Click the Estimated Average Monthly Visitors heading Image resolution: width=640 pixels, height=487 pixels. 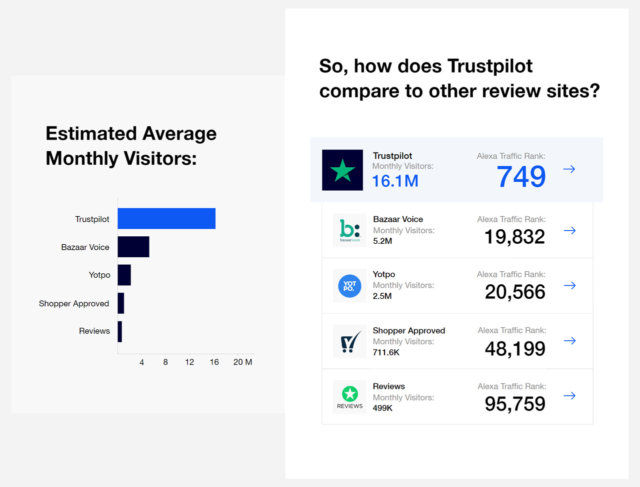tap(131, 146)
